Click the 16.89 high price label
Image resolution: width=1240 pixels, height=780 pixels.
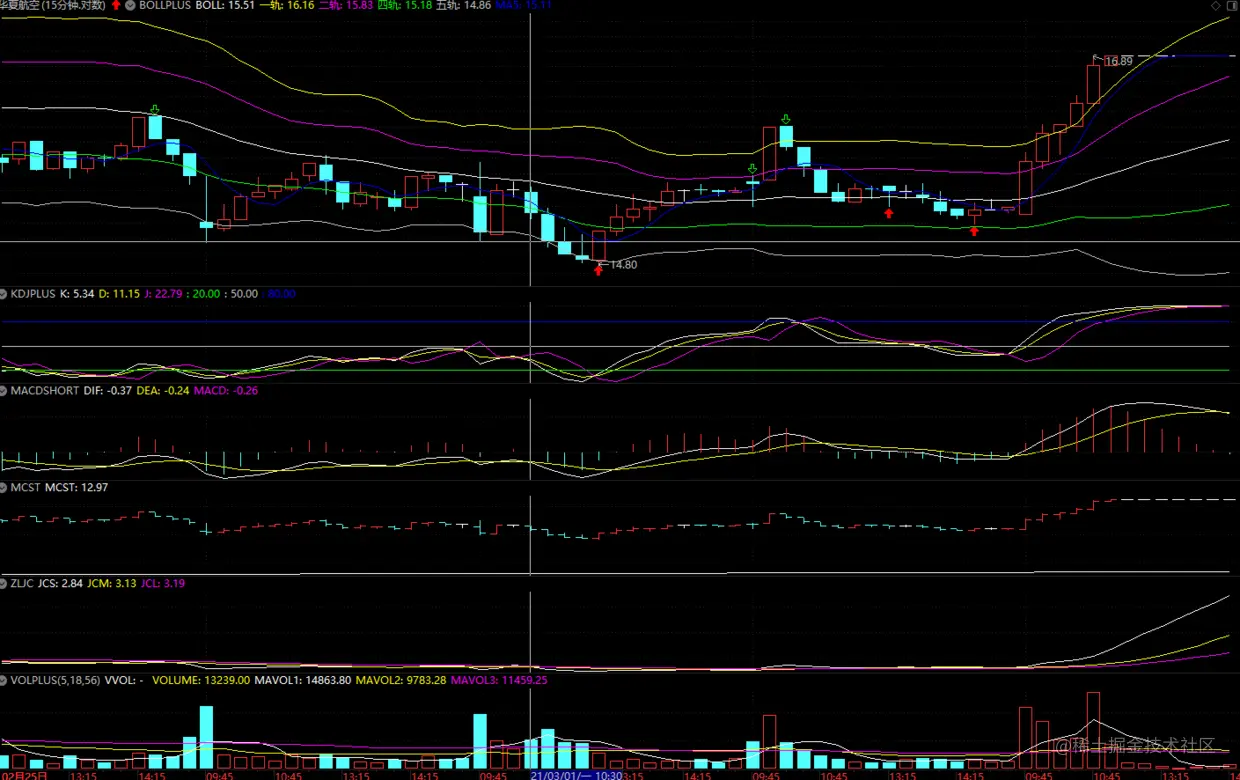coord(1118,61)
